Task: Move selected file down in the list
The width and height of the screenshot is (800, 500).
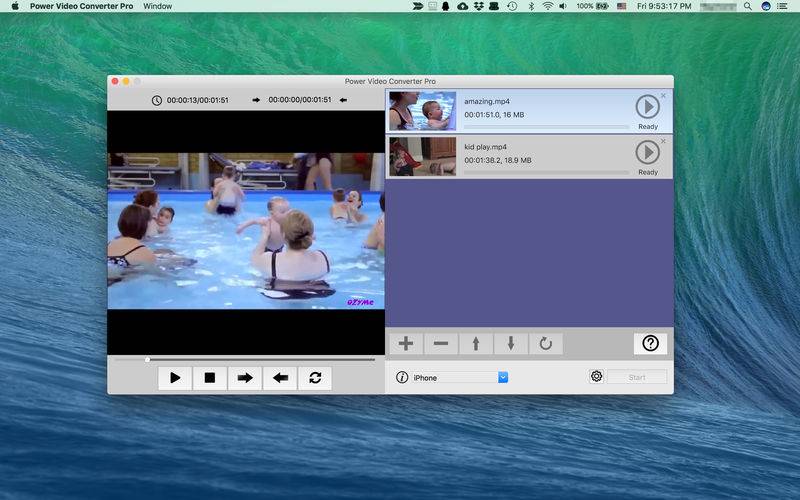Action: coord(511,343)
